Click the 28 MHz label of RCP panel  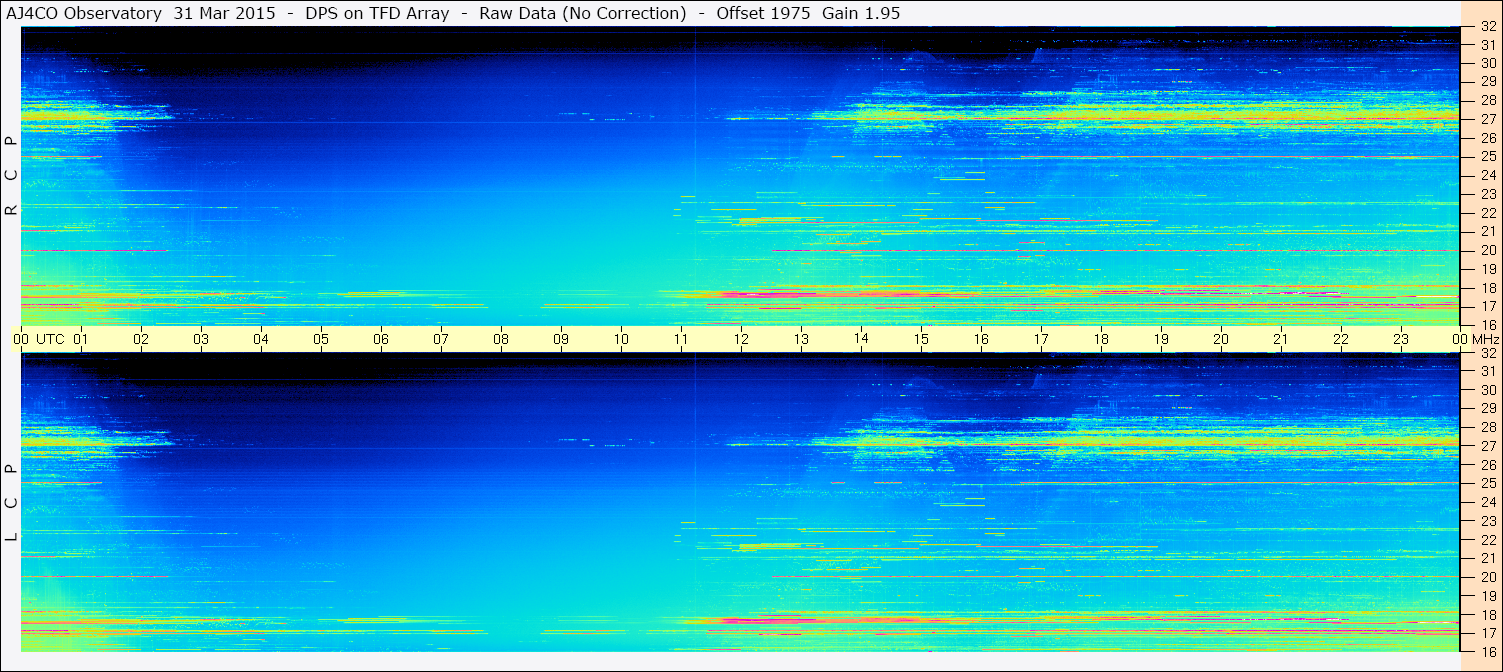1487,100
